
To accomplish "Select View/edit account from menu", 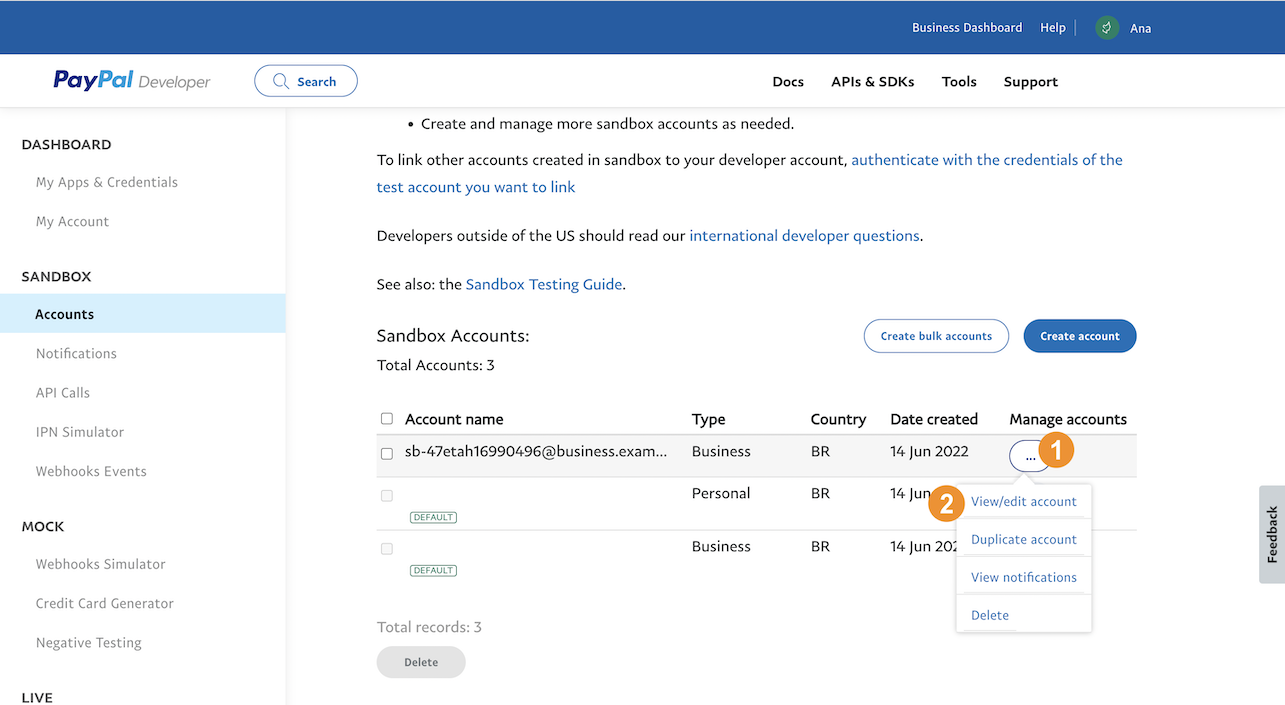I will pos(1023,502).
